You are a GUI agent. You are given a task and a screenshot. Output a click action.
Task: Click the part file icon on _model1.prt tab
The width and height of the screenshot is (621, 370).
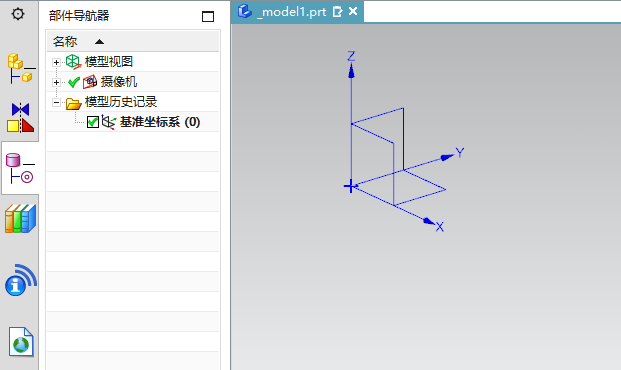245,11
